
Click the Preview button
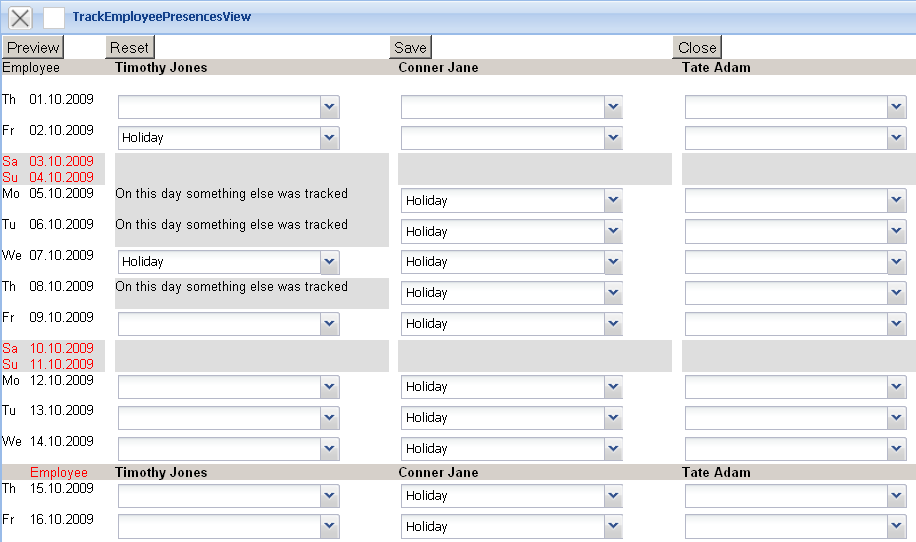pyautogui.click(x=33, y=47)
